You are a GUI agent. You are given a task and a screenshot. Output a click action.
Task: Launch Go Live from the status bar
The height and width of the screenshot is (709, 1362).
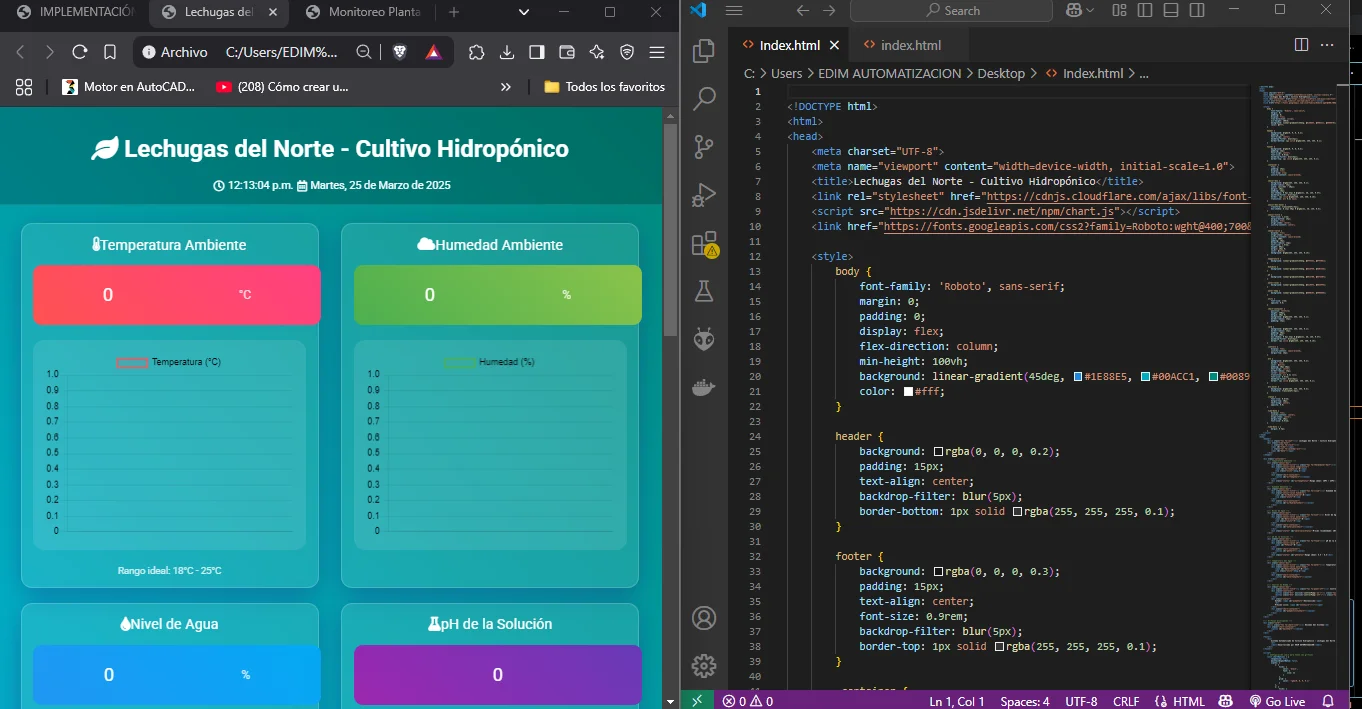click(x=1277, y=701)
